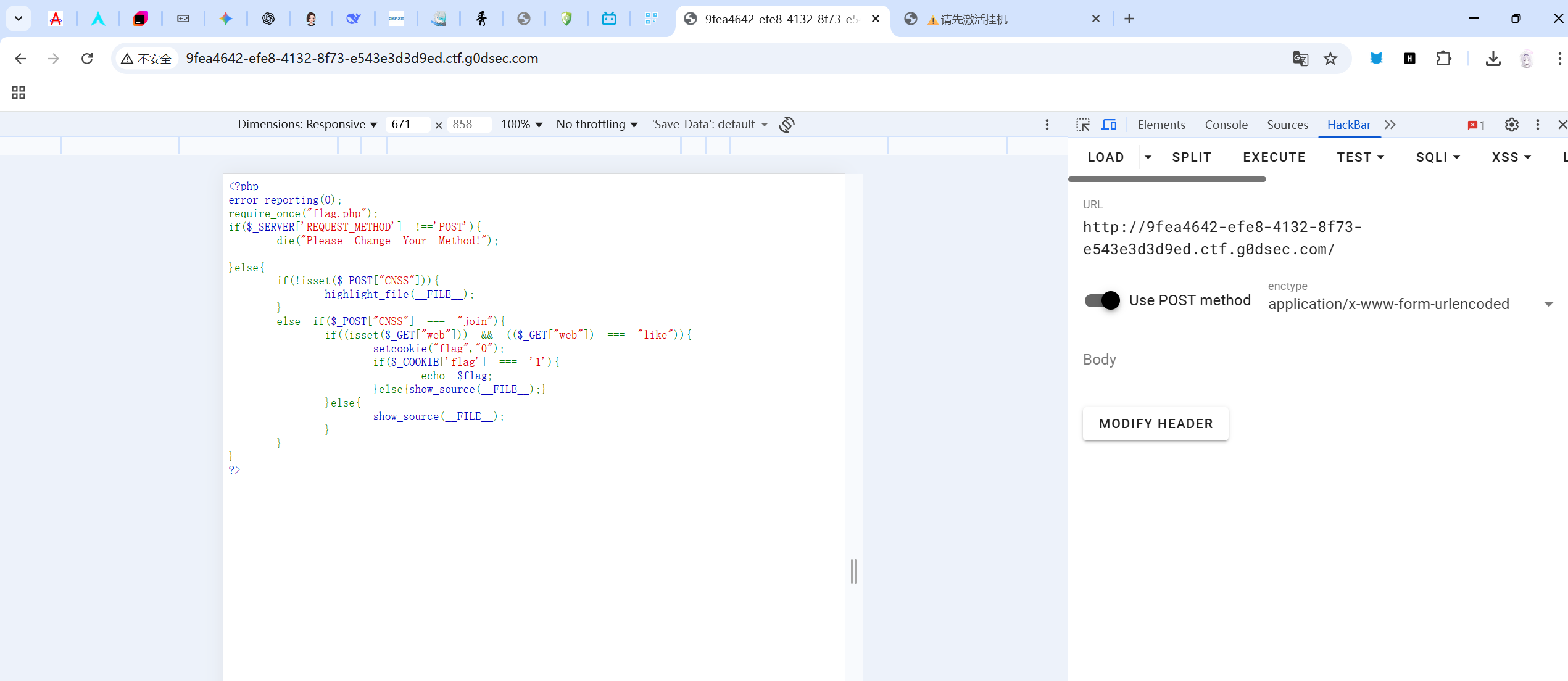The width and height of the screenshot is (1568, 681).
Task: Open the enctype dropdown
Action: [1410, 304]
